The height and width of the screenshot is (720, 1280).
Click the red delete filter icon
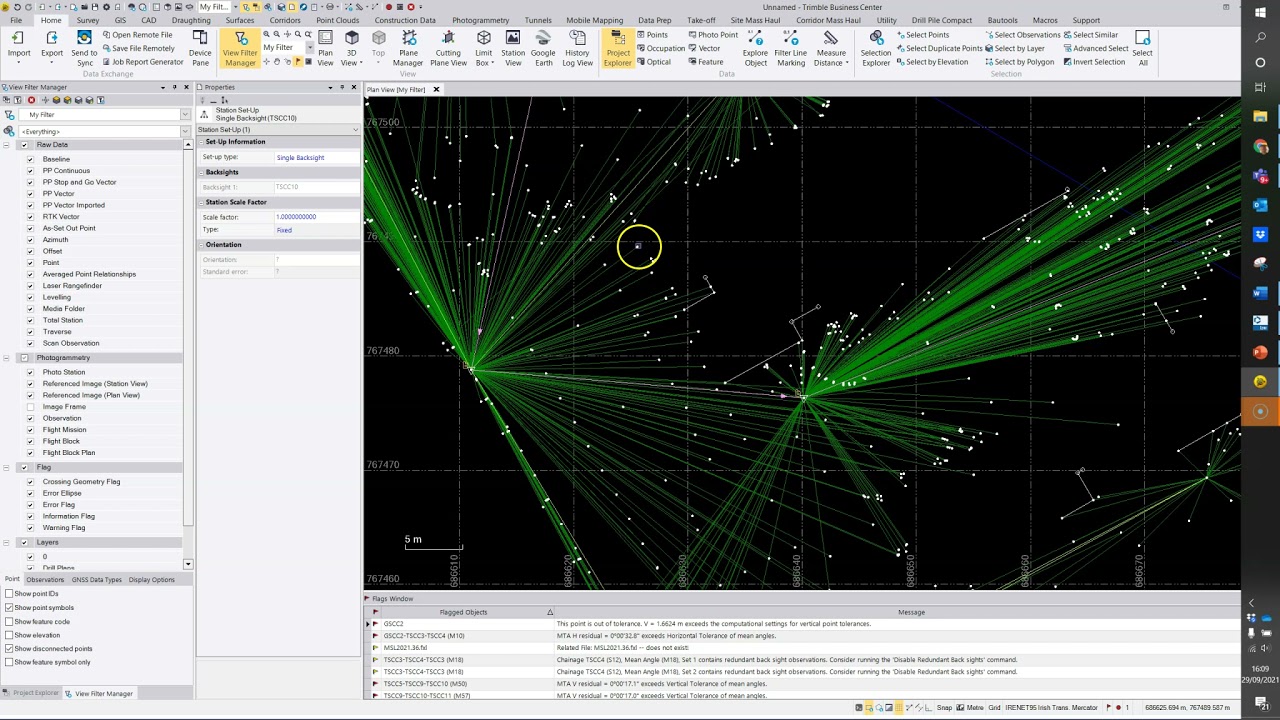pyautogui.click(x=31, y=100)
